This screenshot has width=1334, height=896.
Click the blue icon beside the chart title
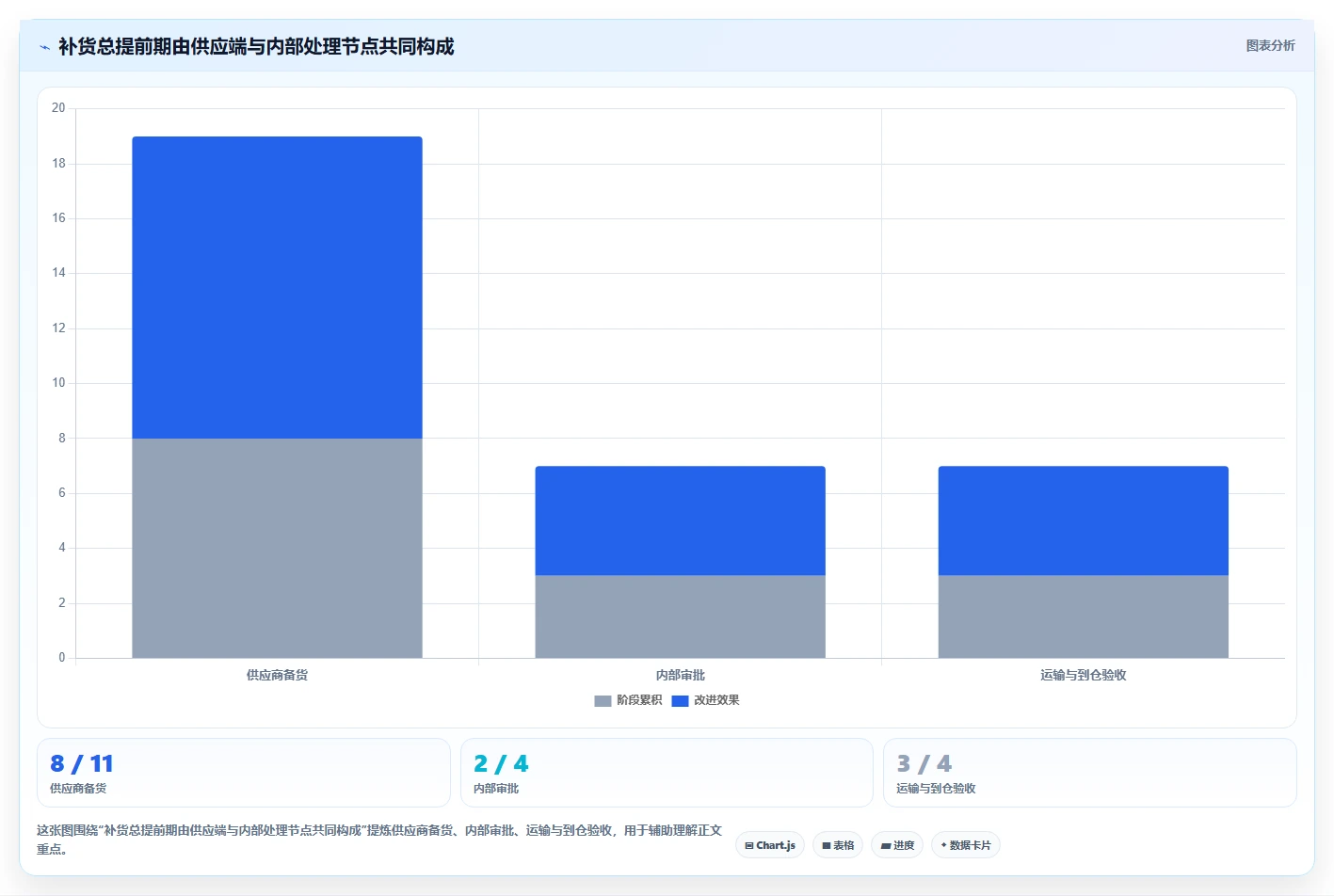(44, 47)
